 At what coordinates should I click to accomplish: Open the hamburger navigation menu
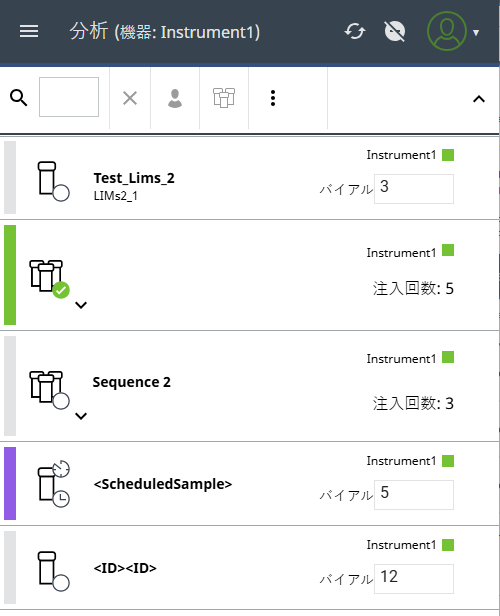(x=29, y=31)
